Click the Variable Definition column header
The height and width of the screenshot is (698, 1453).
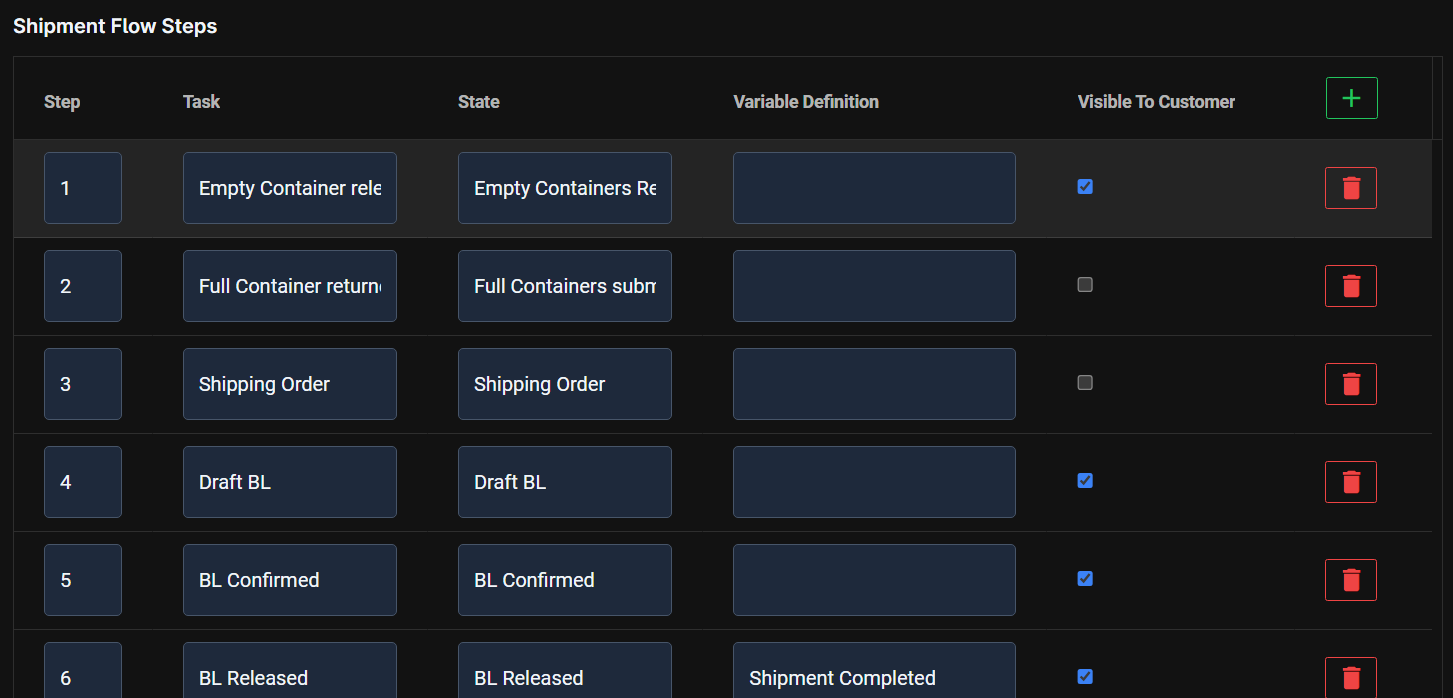coord(806,102)
